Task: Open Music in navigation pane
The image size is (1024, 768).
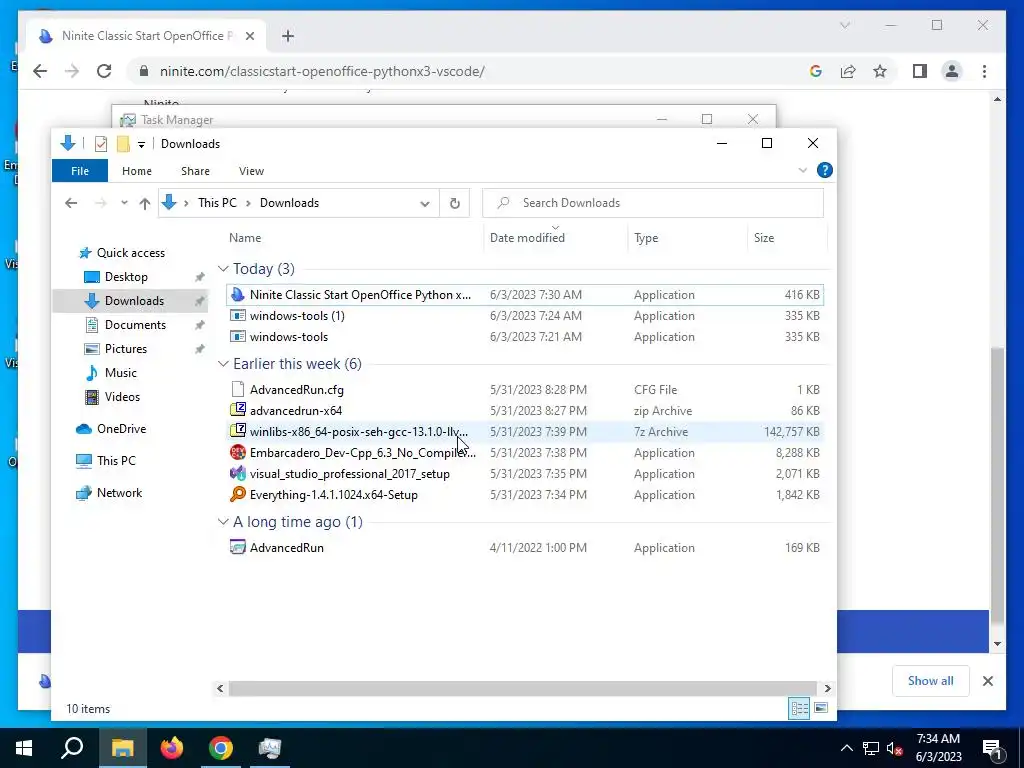Action: pyautogui.click(x=121, y=373)
